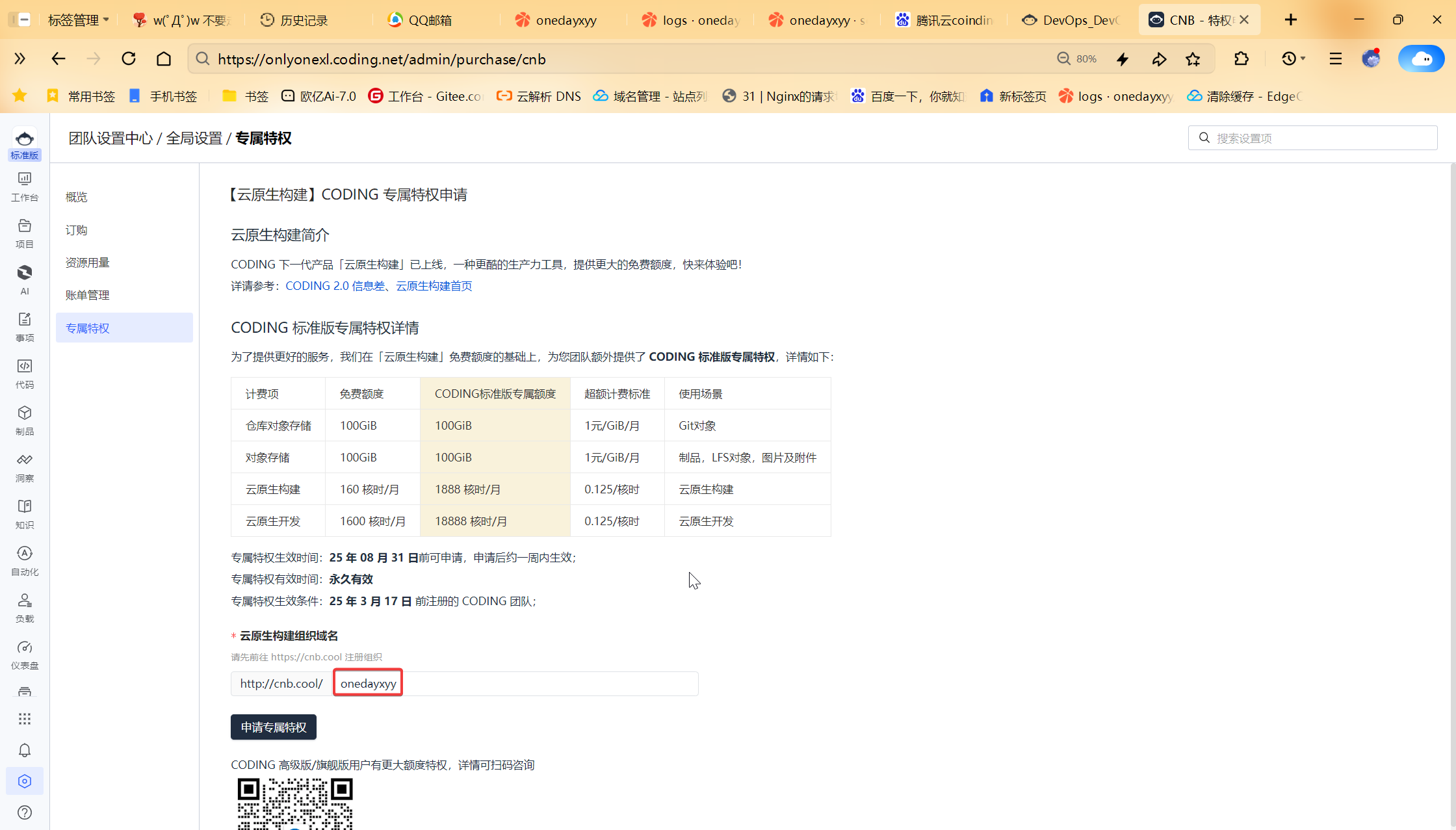Open the 项目 projects sidebar icon
Screen dimensions: 1456x830
coord(25,233)
